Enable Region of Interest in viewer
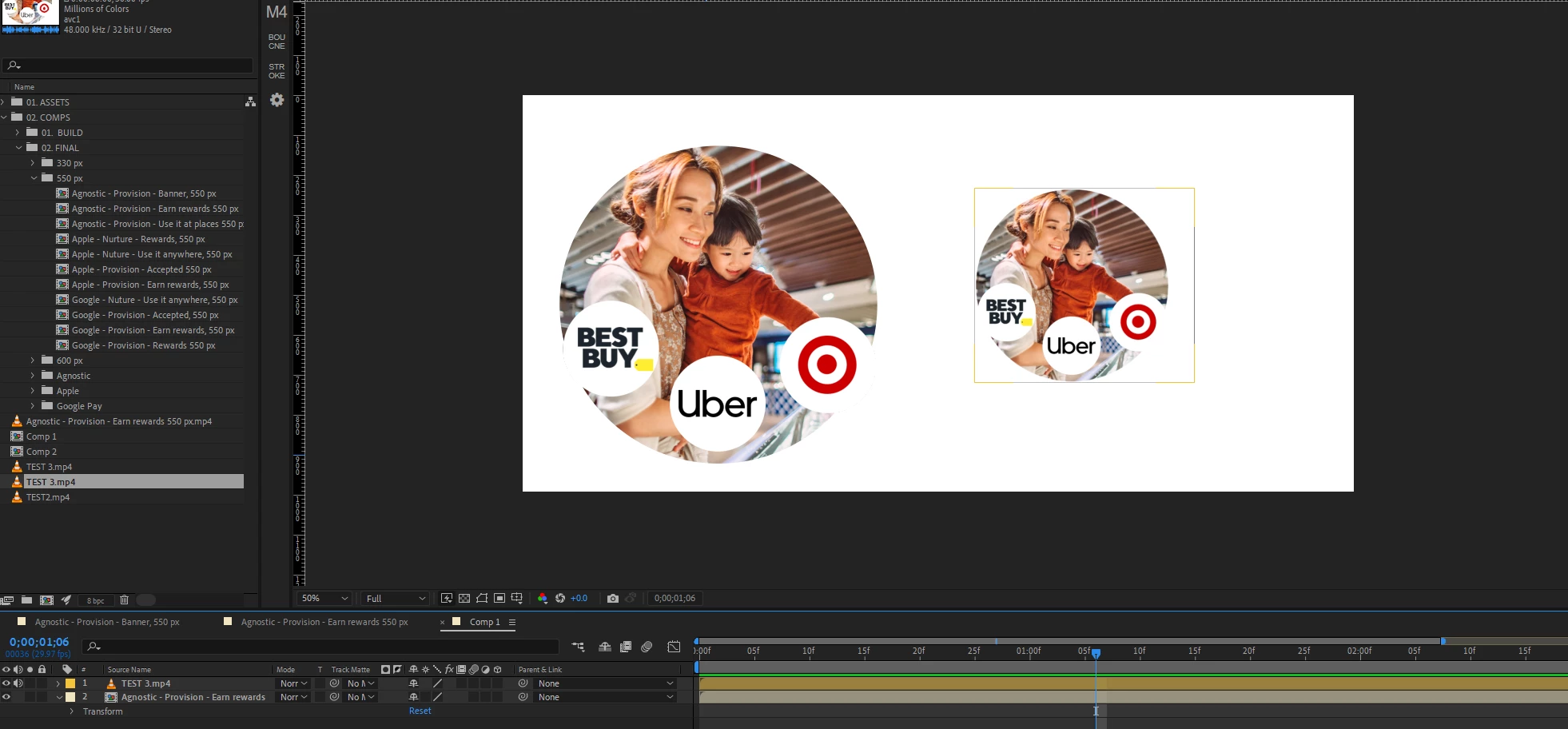 pos(499,599)
